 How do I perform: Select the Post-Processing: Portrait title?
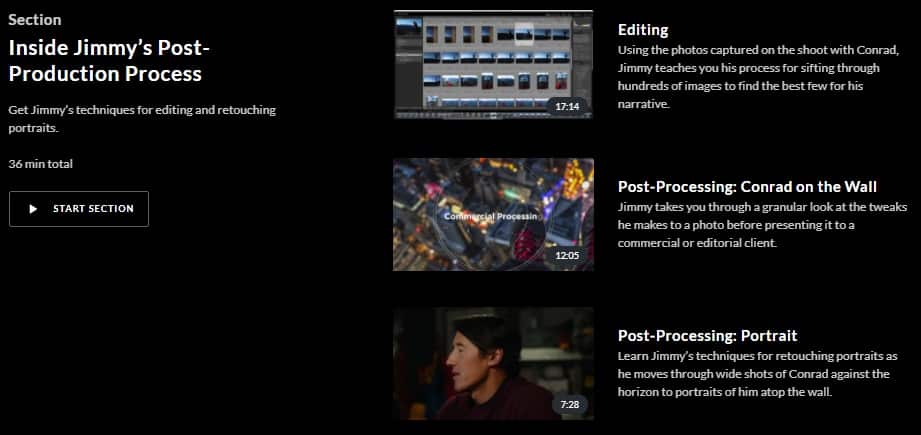coord(707,336)
